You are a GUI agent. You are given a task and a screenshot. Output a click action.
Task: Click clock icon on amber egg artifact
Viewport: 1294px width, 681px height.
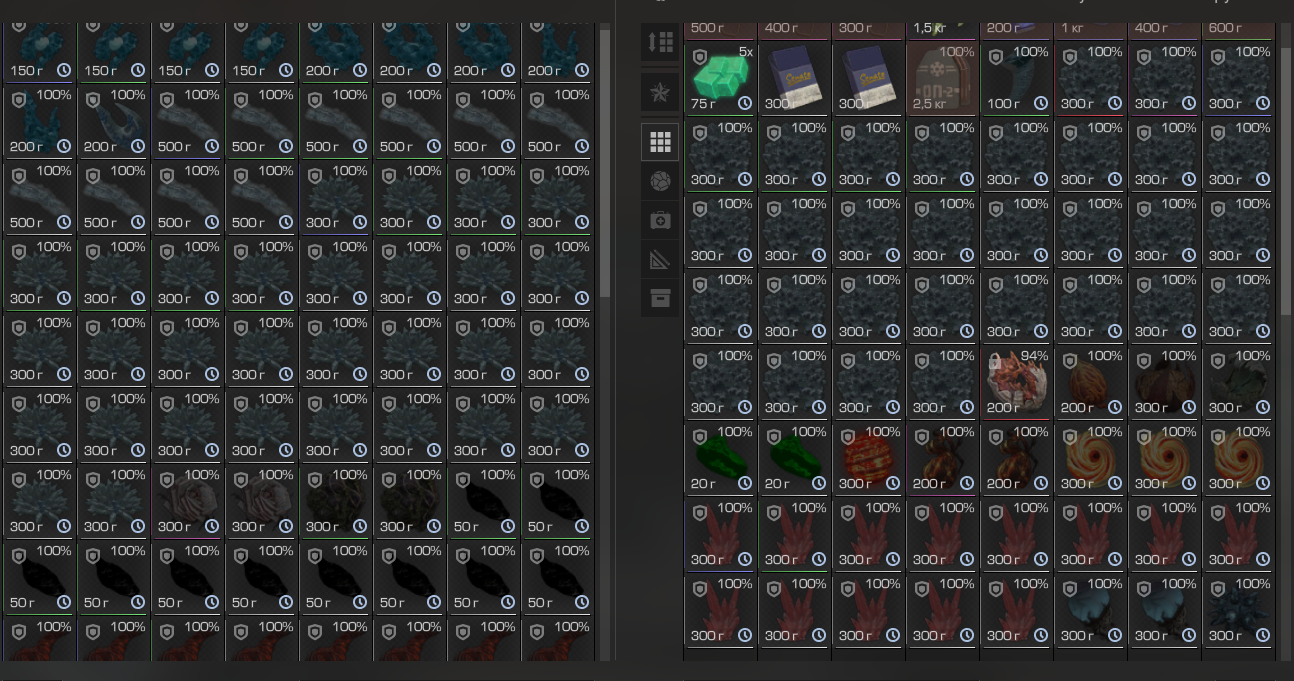1115,407
